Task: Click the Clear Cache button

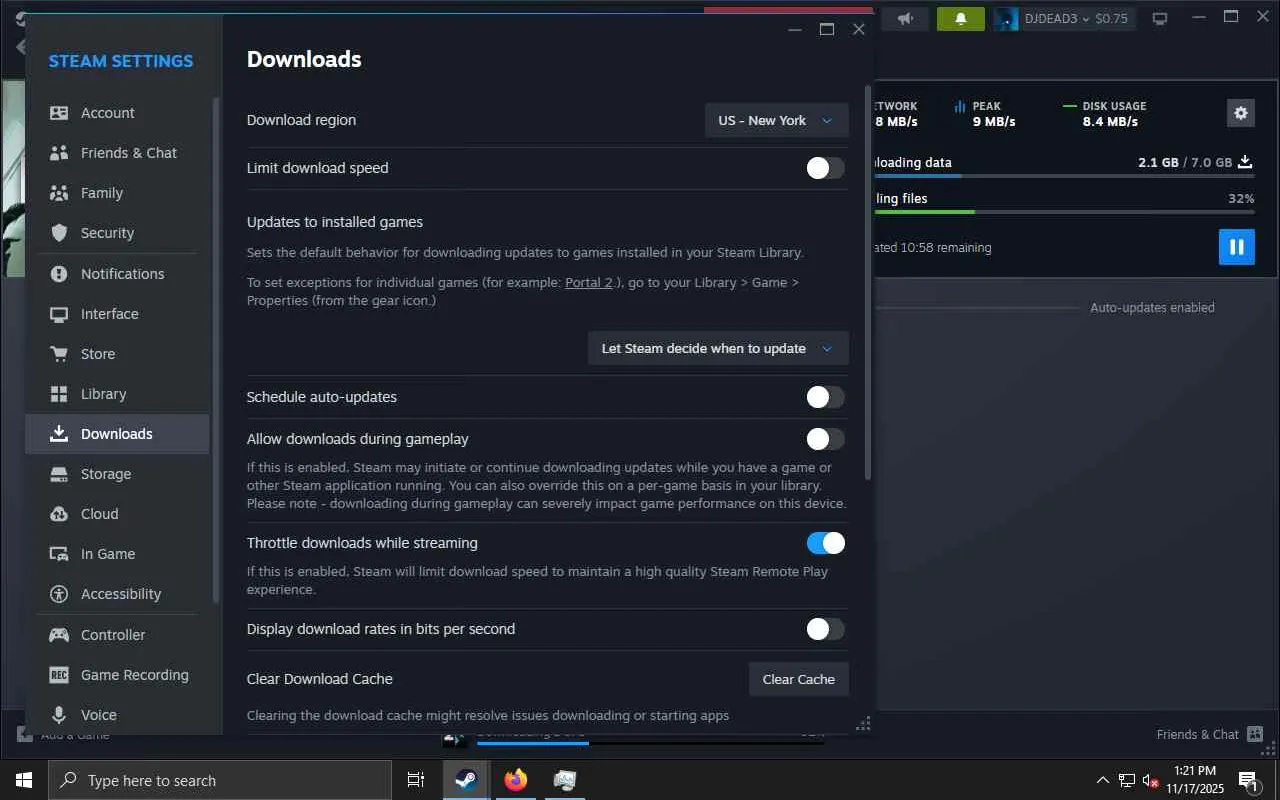Action: [x=799, y=679]
